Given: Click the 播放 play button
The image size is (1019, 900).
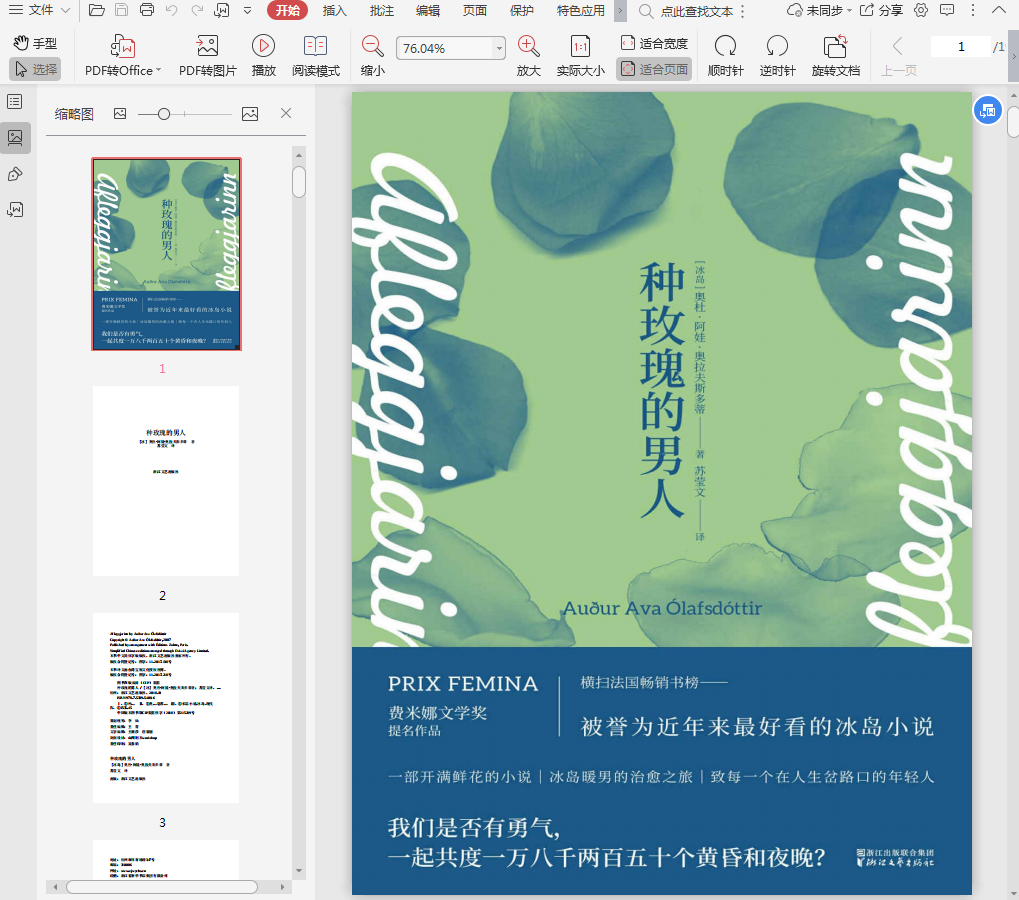Looking at the screenshot, I should (263, 56).
